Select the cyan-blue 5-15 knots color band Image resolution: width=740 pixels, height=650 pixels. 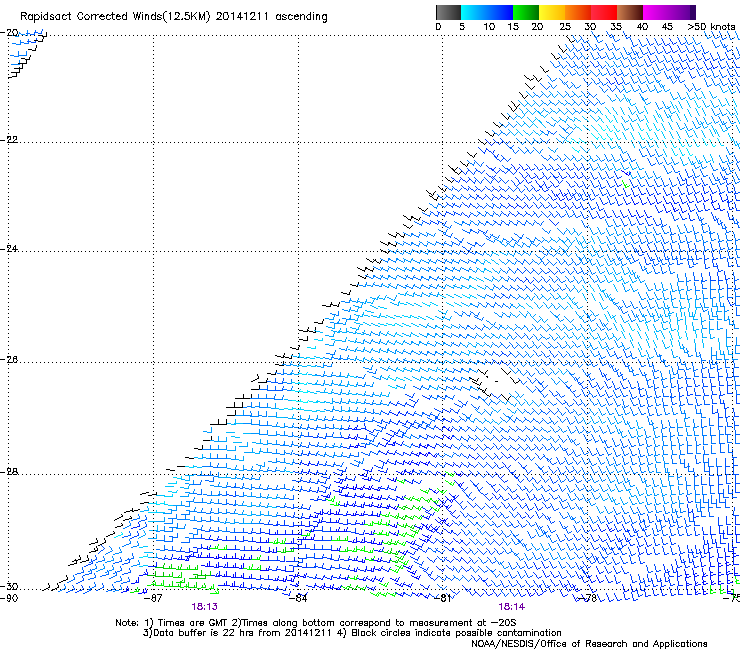487,12
